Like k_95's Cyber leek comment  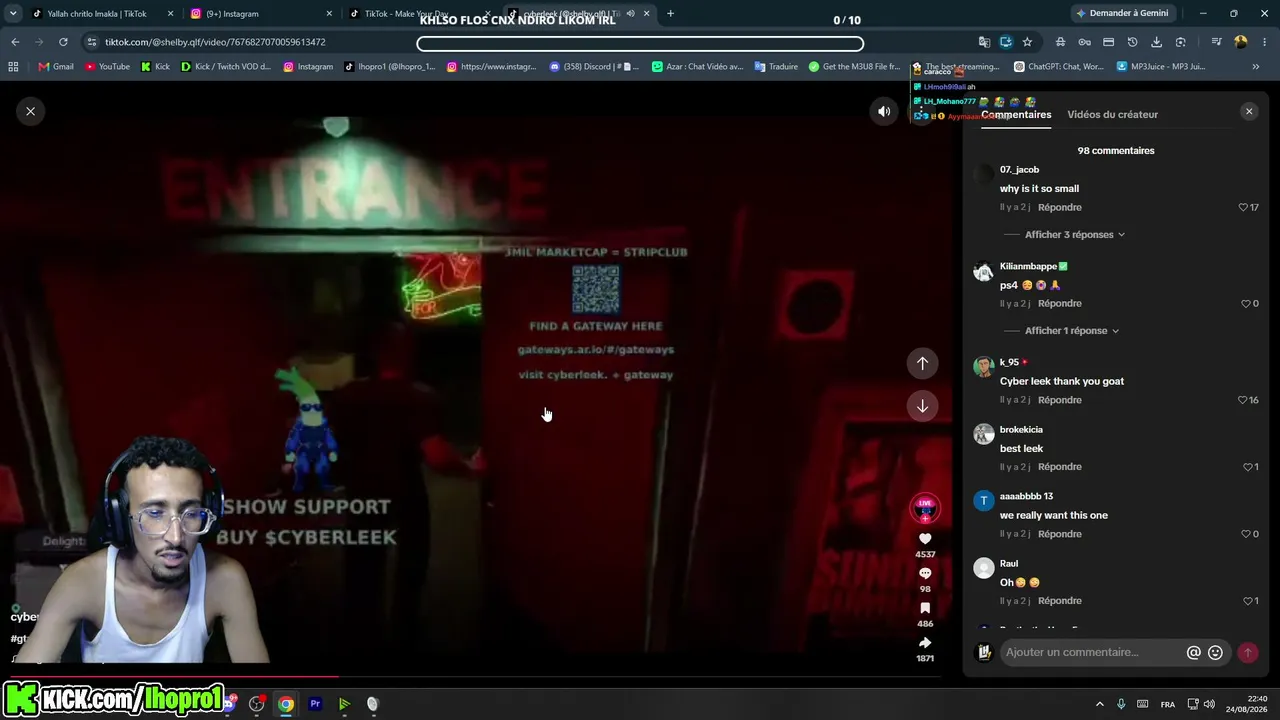pyautogui.click(x=1243, y=400)
